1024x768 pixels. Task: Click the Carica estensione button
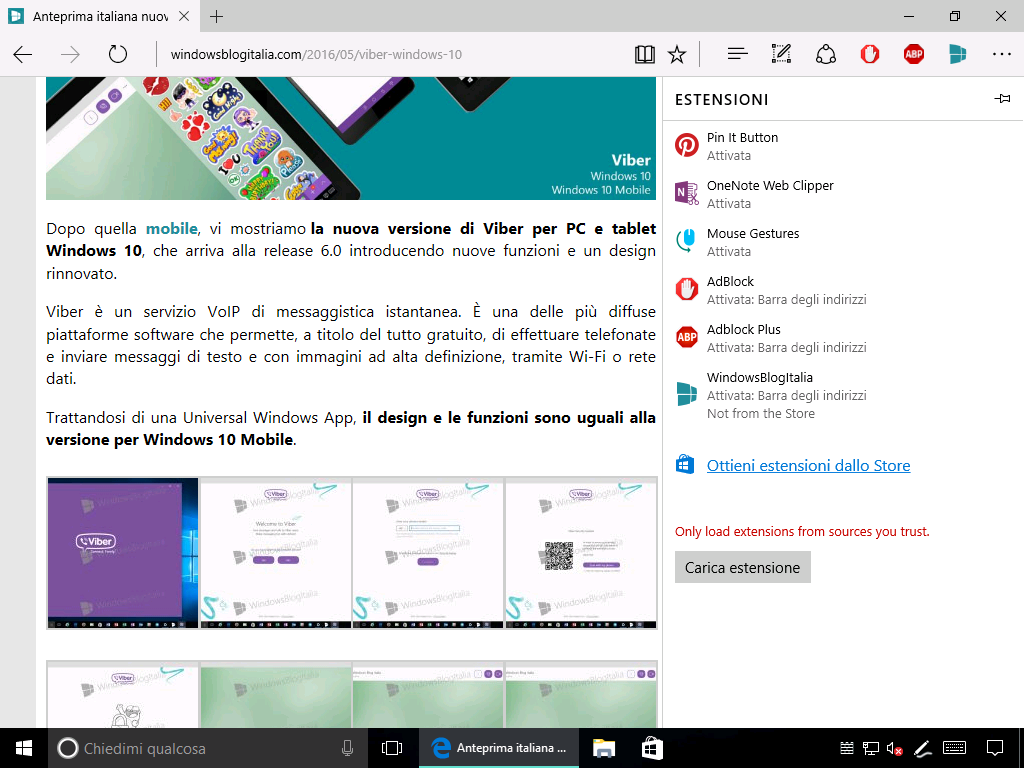point(743,567)
